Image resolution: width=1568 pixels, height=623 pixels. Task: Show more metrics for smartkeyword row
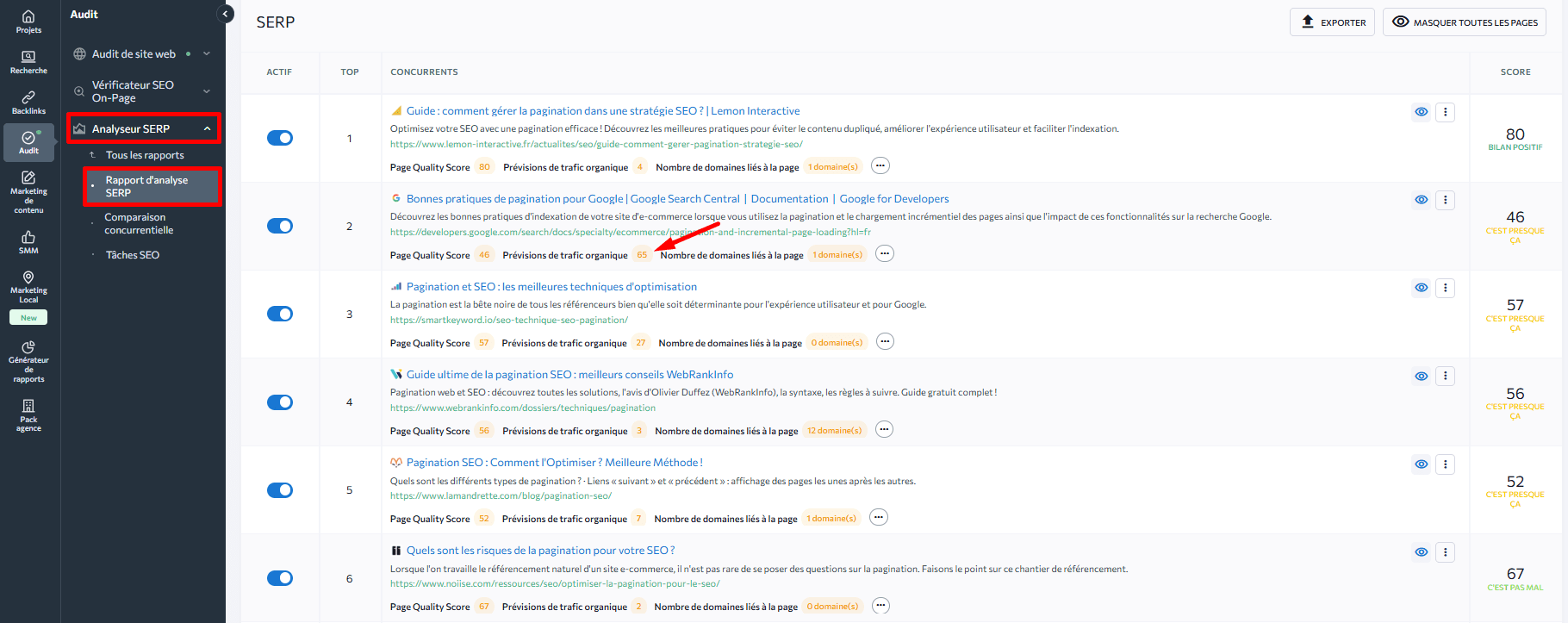(x=885, y=341)
